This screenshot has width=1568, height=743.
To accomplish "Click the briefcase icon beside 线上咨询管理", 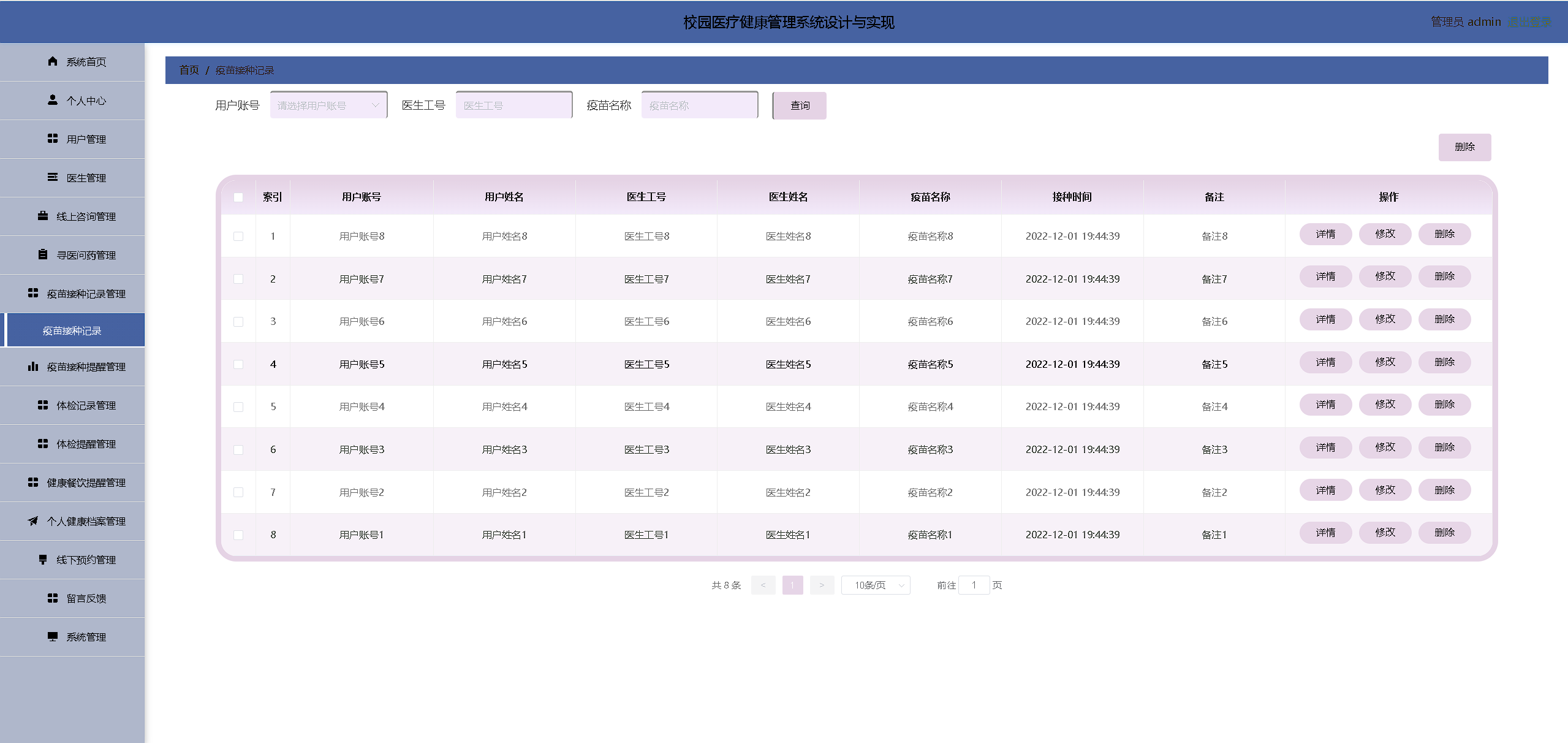I will click(x=43, y=216).
